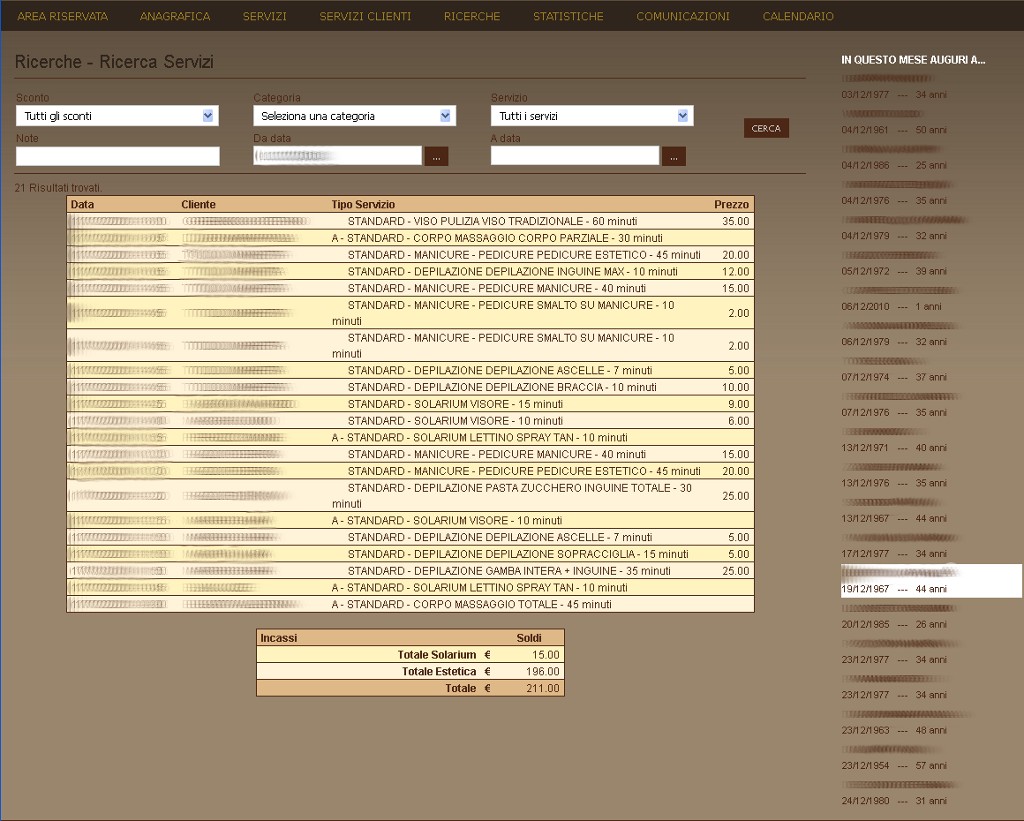1024x821 pixels.
Task: Open the Da data date picker button
Action: 436,156
